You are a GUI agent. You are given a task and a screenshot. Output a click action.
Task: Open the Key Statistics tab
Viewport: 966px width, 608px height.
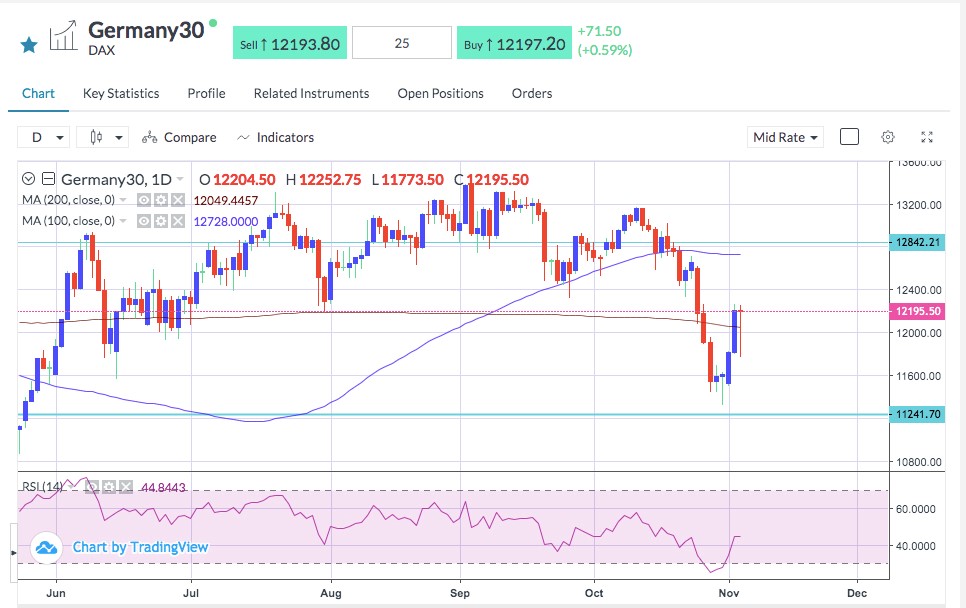pos(121,94)
